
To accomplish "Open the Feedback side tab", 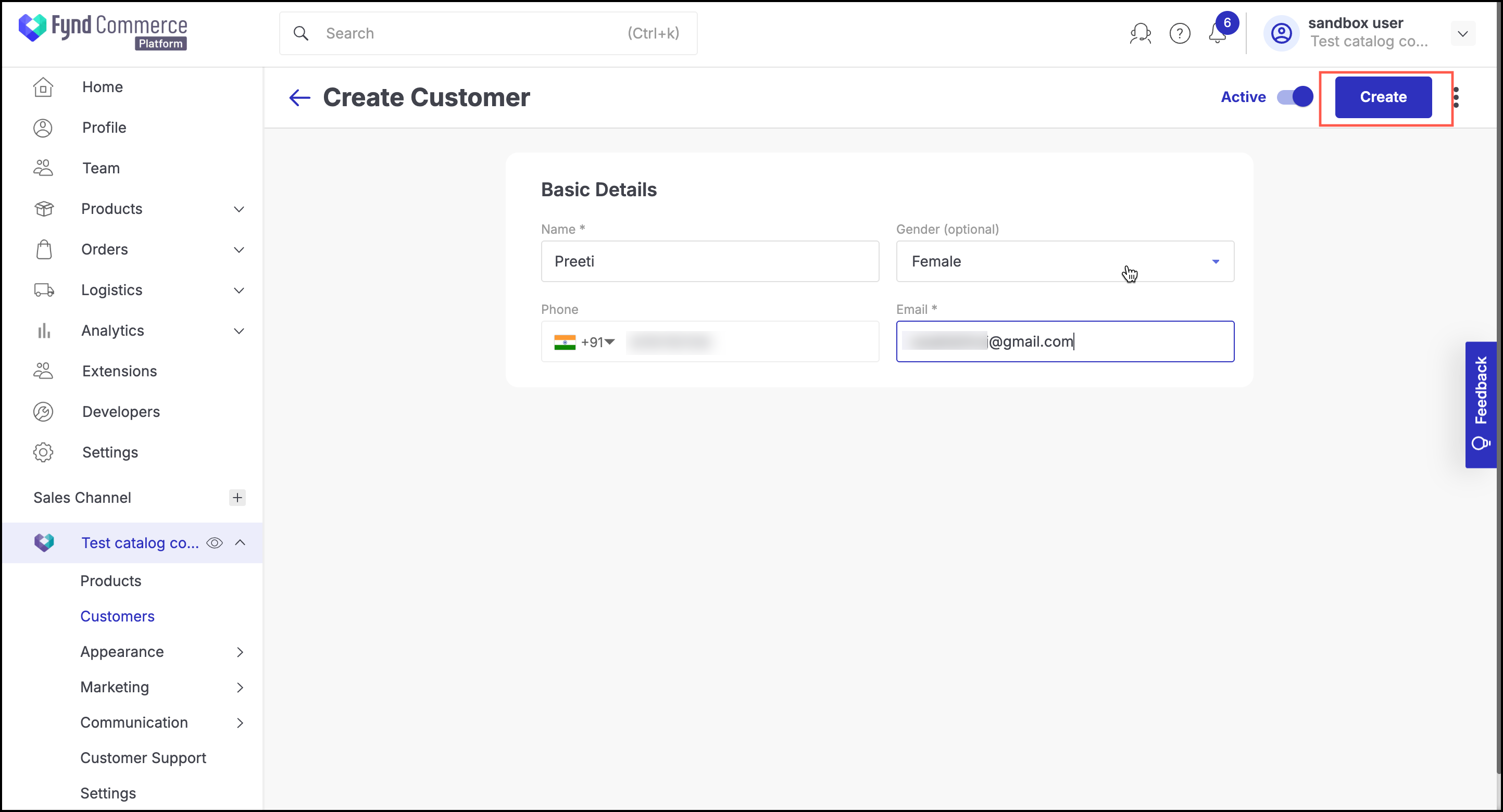I will (x=1481, y=405).
